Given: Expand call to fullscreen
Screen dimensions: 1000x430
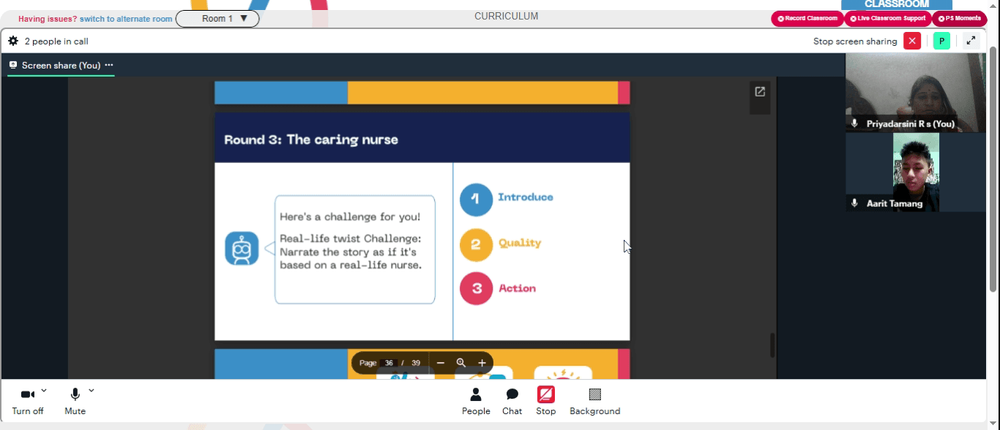Looking at the screenshot, I should pos(971,41).
